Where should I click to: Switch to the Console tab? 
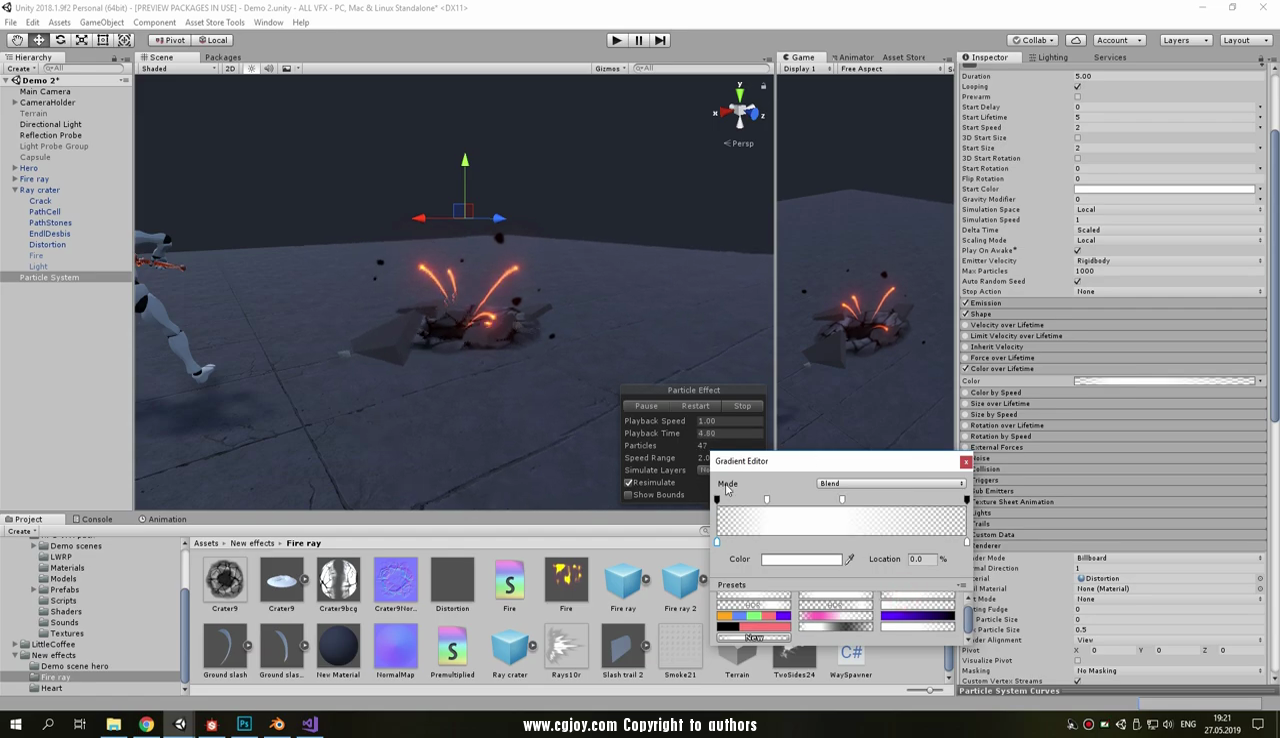92,519
